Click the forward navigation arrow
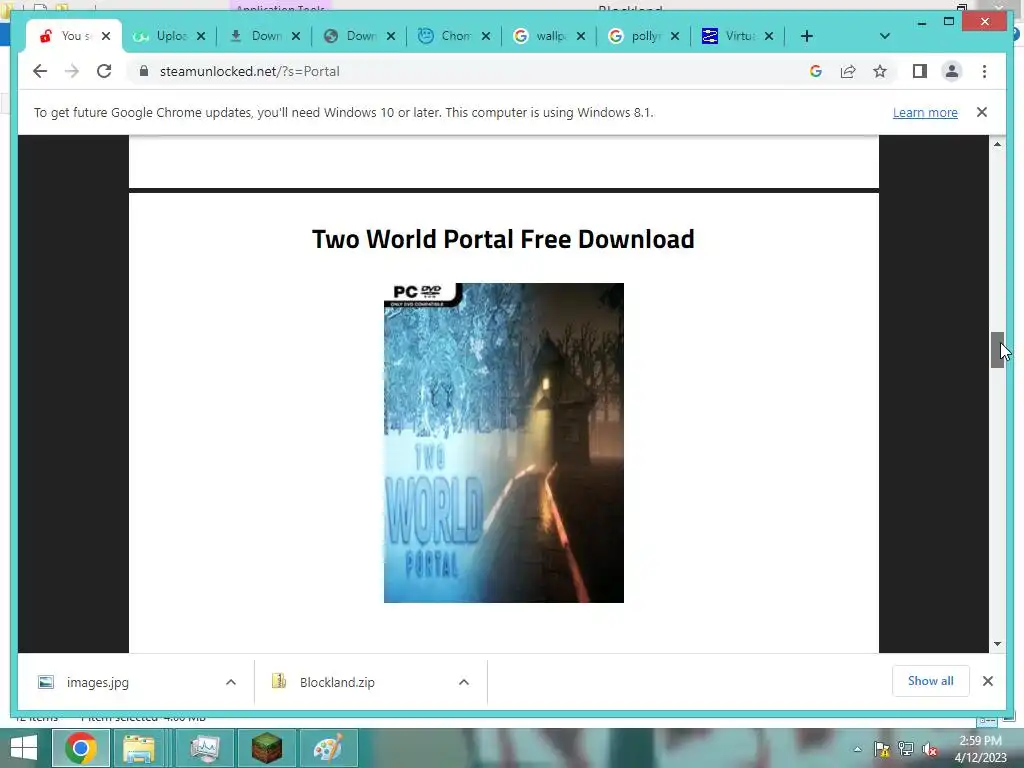The image size is (1024, 768). tap(72, 71)
